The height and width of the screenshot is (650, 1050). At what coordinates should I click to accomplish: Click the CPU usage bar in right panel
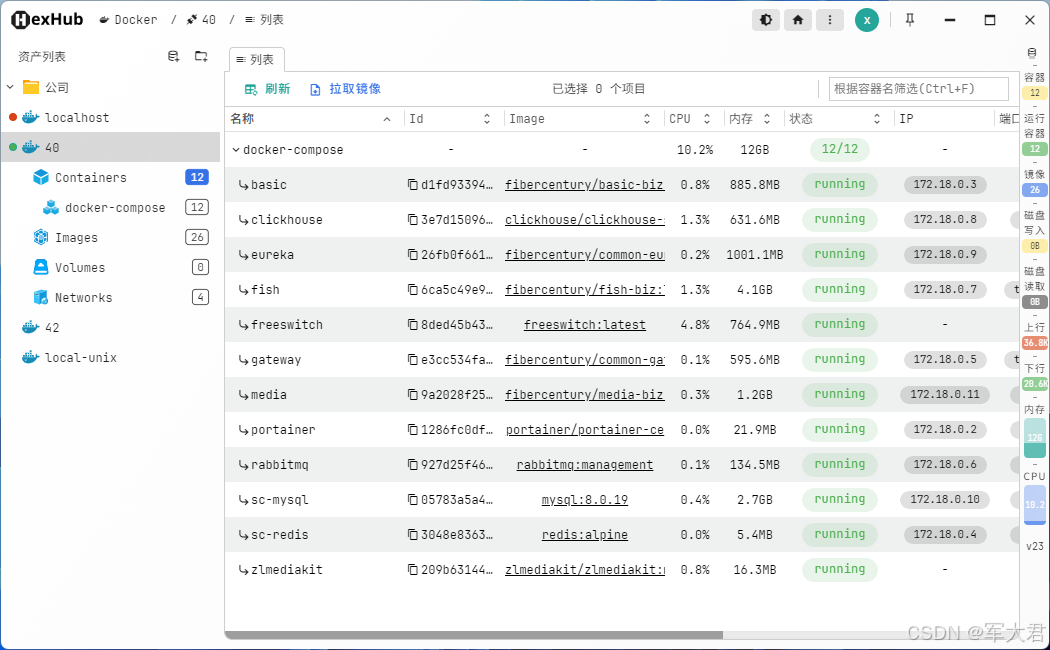point(1035,505)
